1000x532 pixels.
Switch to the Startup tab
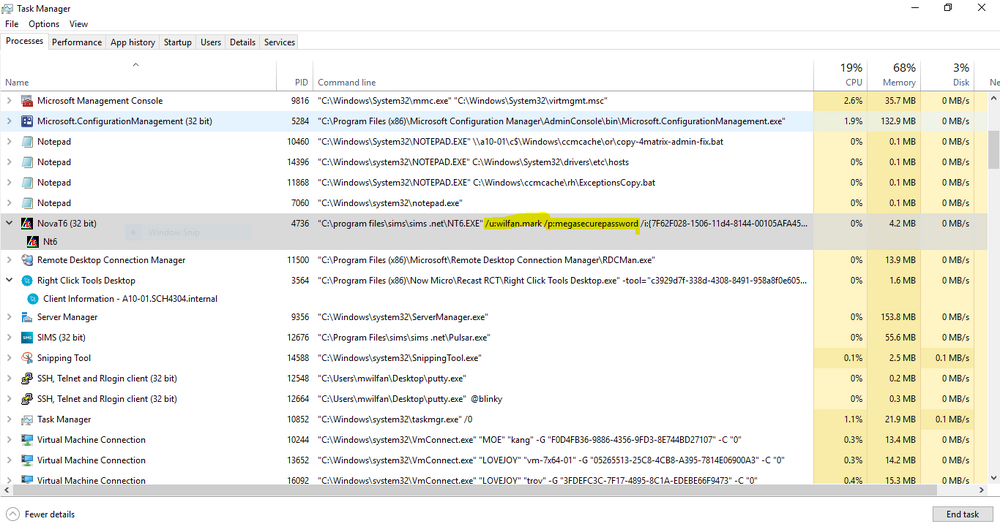[177, 42]
